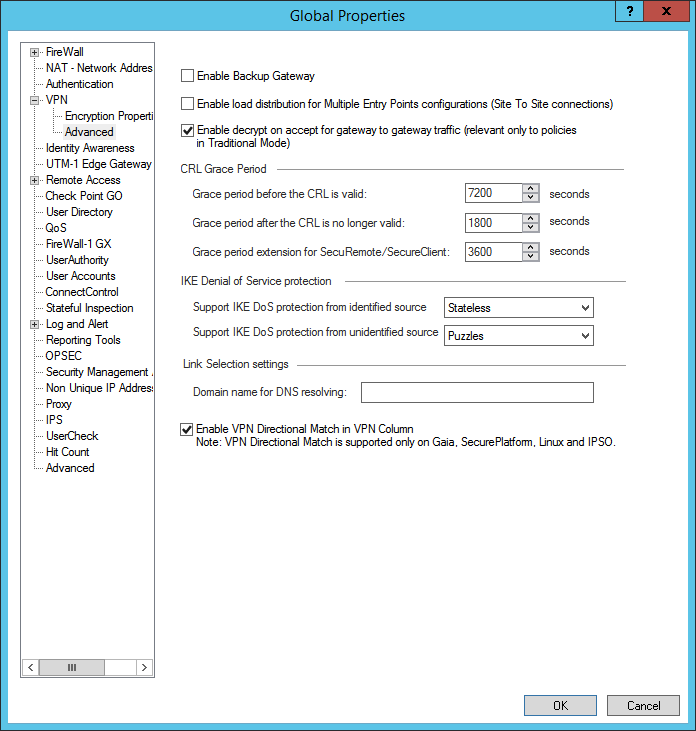Disable VPN Directional Match in VPN Column

click(x=187, y=429)
